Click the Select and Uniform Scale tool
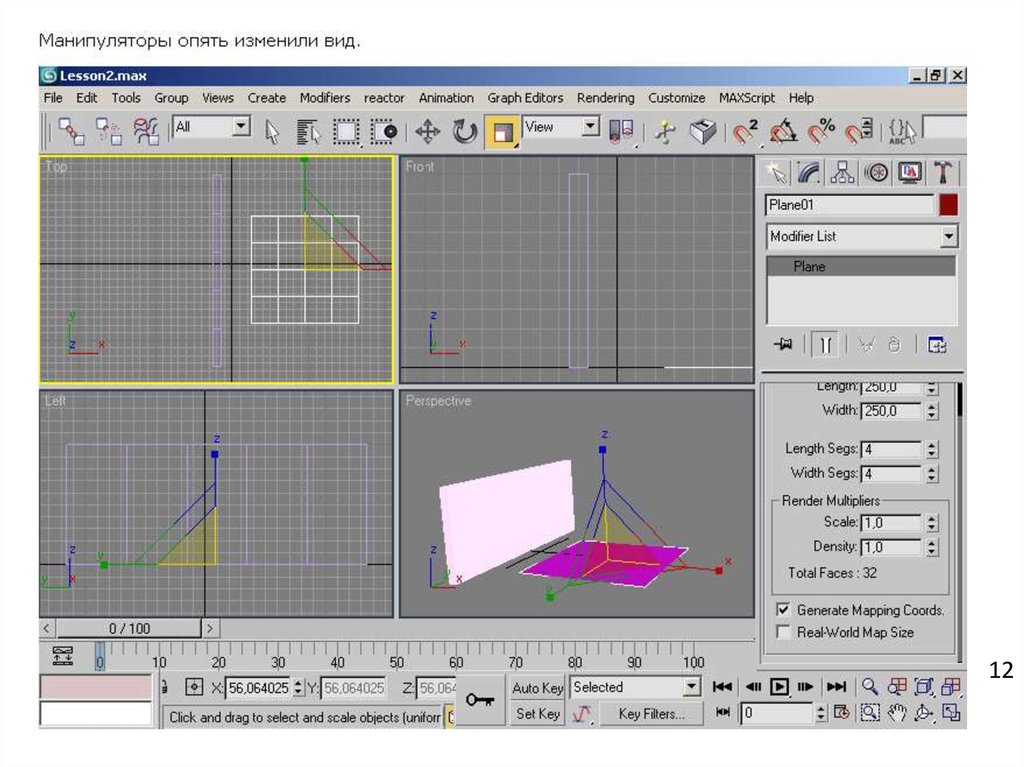The image size is (1024, 767). click(x=502, y=131)
